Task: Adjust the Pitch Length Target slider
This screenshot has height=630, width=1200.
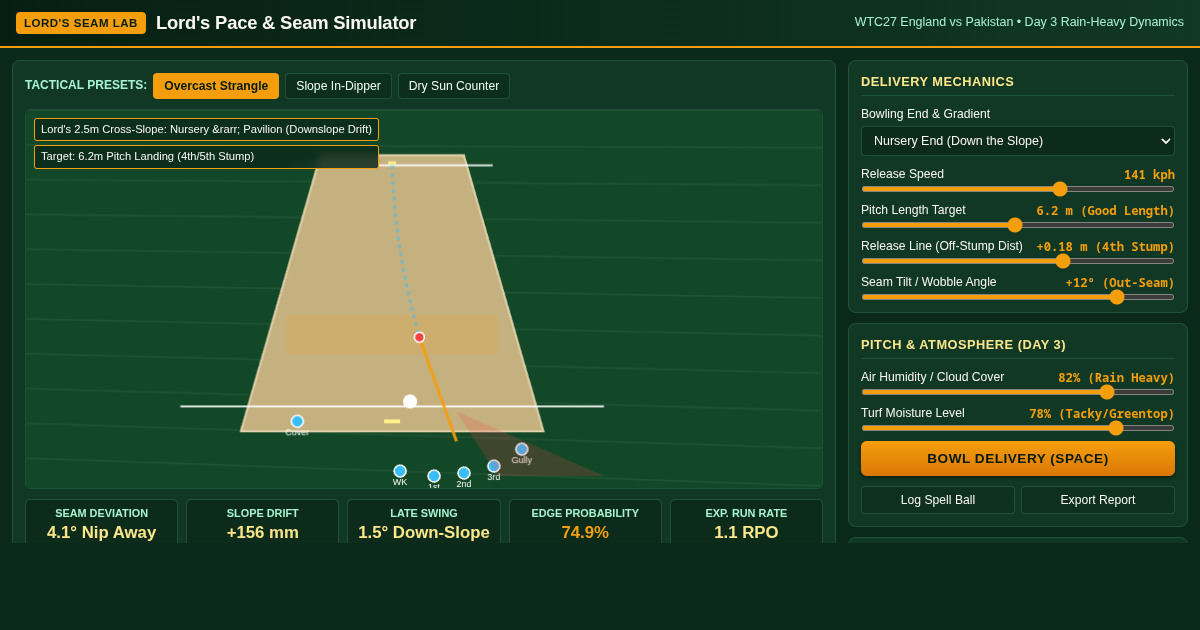Action: pos(1018,225)
